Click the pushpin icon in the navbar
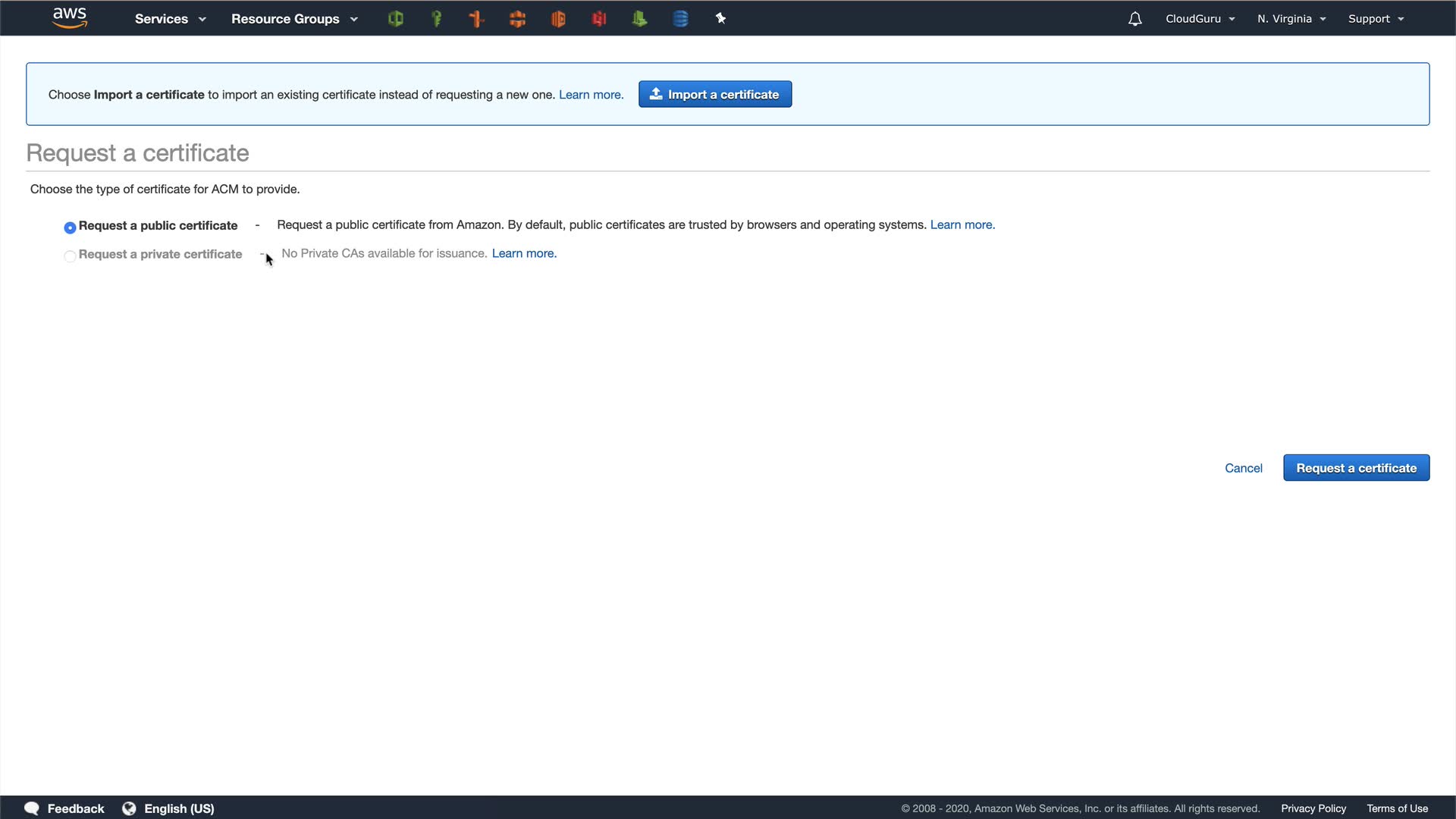Viewport: 1456px width, 819px height. pyautogui.click(x=720, y=19)
